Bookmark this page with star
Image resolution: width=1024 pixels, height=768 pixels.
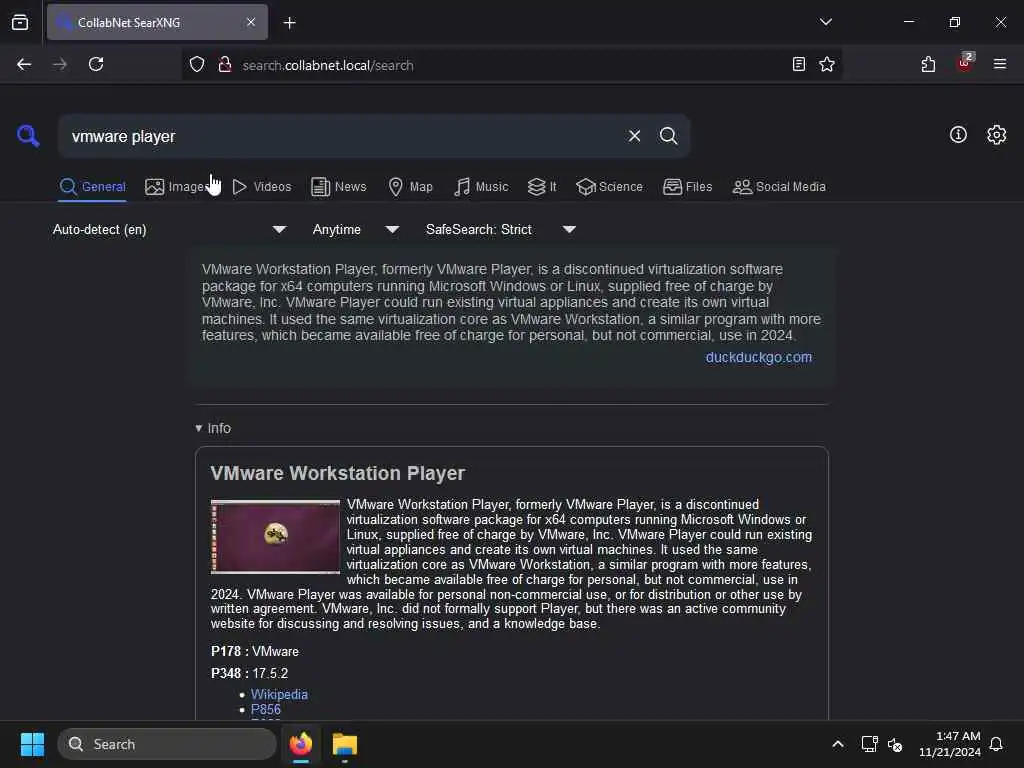[x=827, y=64]
